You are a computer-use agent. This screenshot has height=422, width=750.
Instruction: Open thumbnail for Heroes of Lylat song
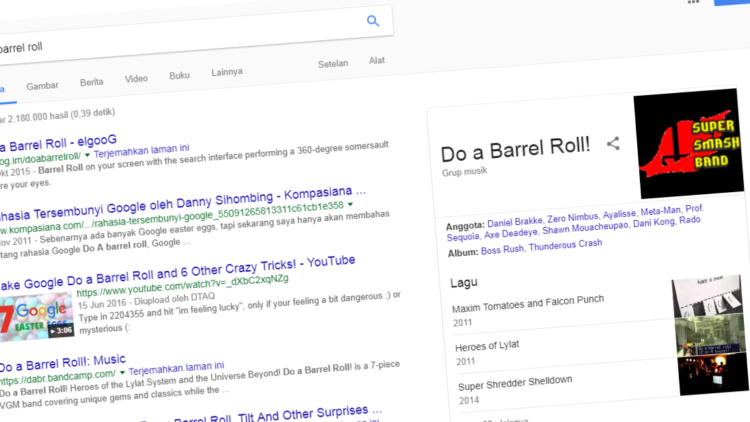click(x=710, y=336)
